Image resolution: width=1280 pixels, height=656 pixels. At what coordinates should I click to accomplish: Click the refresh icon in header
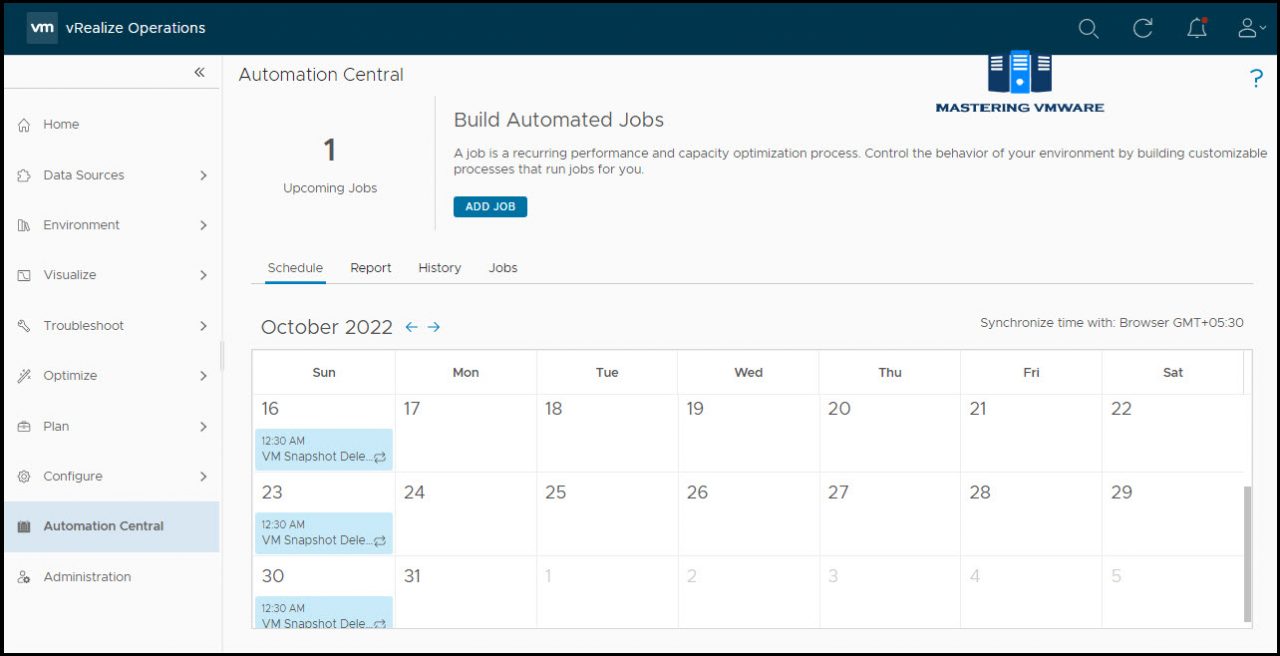click(x=1143, y=28)
